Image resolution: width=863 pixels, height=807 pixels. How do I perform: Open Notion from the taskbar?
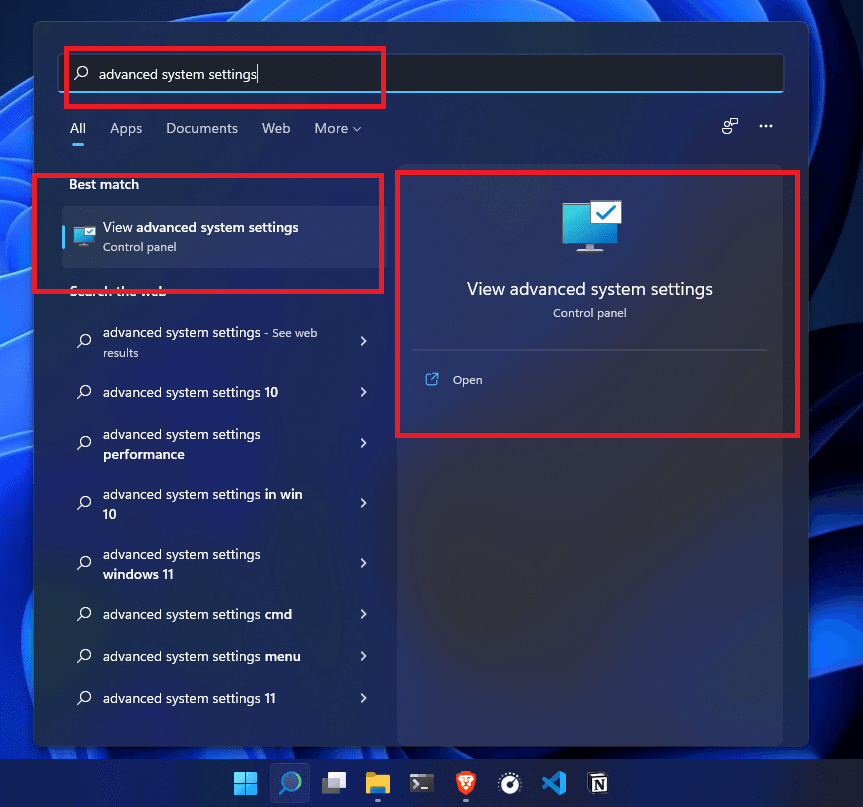pyautogui.click(x=598, y=783)
